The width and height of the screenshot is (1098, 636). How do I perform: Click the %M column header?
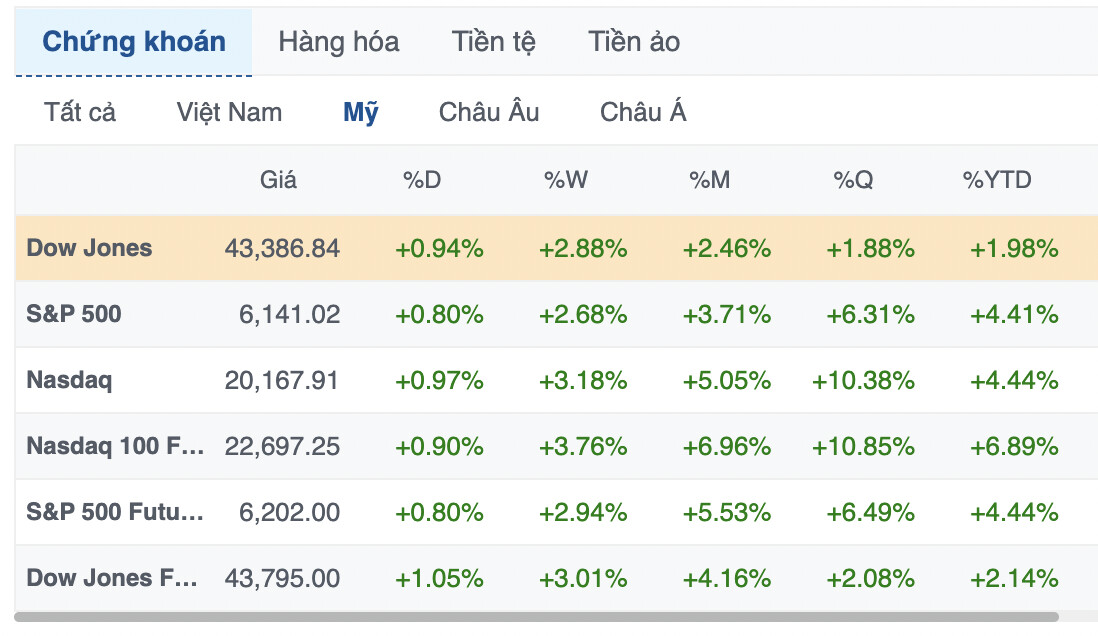pyautogui.click(x=709, y=180)
